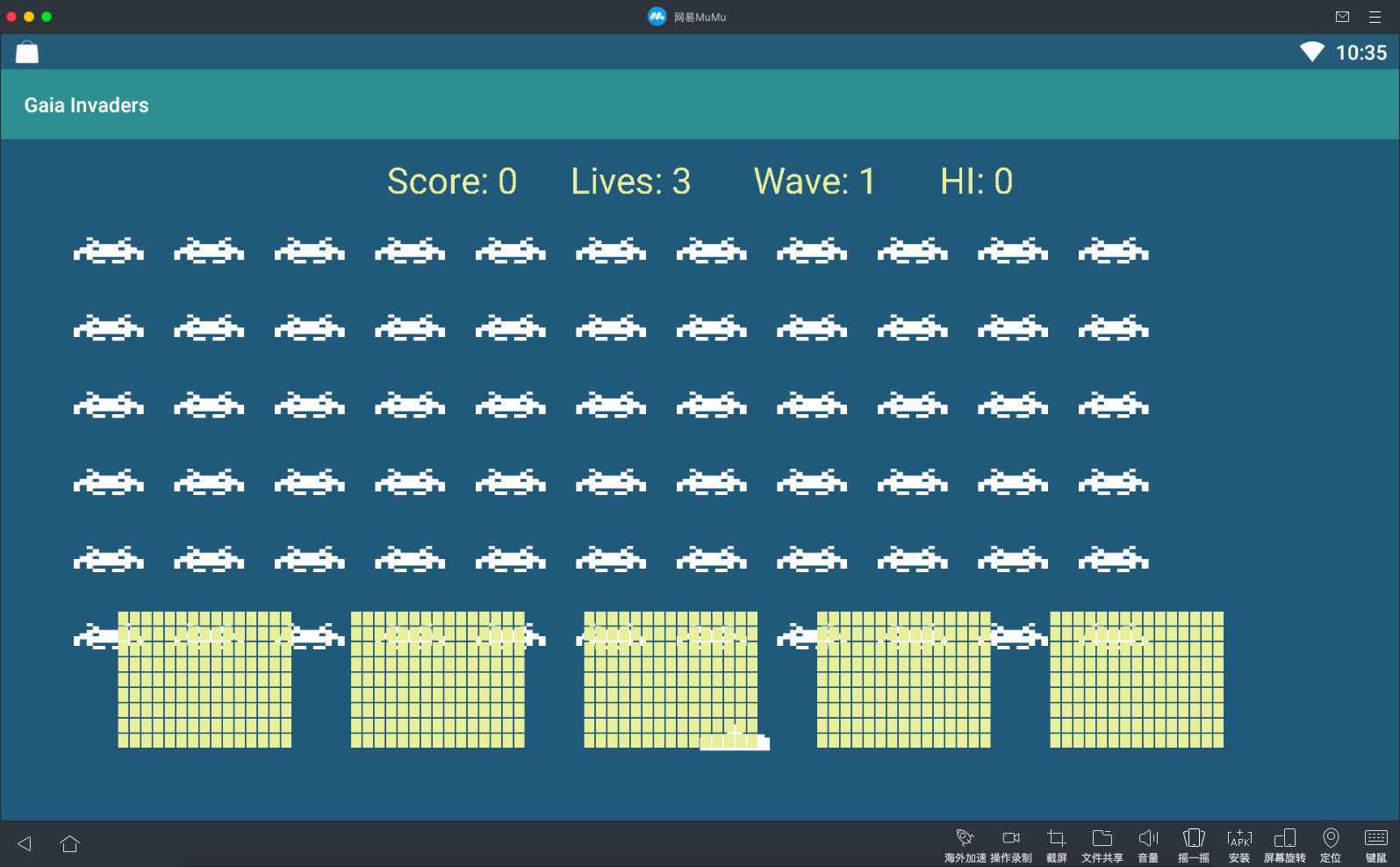Open the MuMu hamburger menu
The width and height of the screenshot is (1400, 867).
[1375, 17]
